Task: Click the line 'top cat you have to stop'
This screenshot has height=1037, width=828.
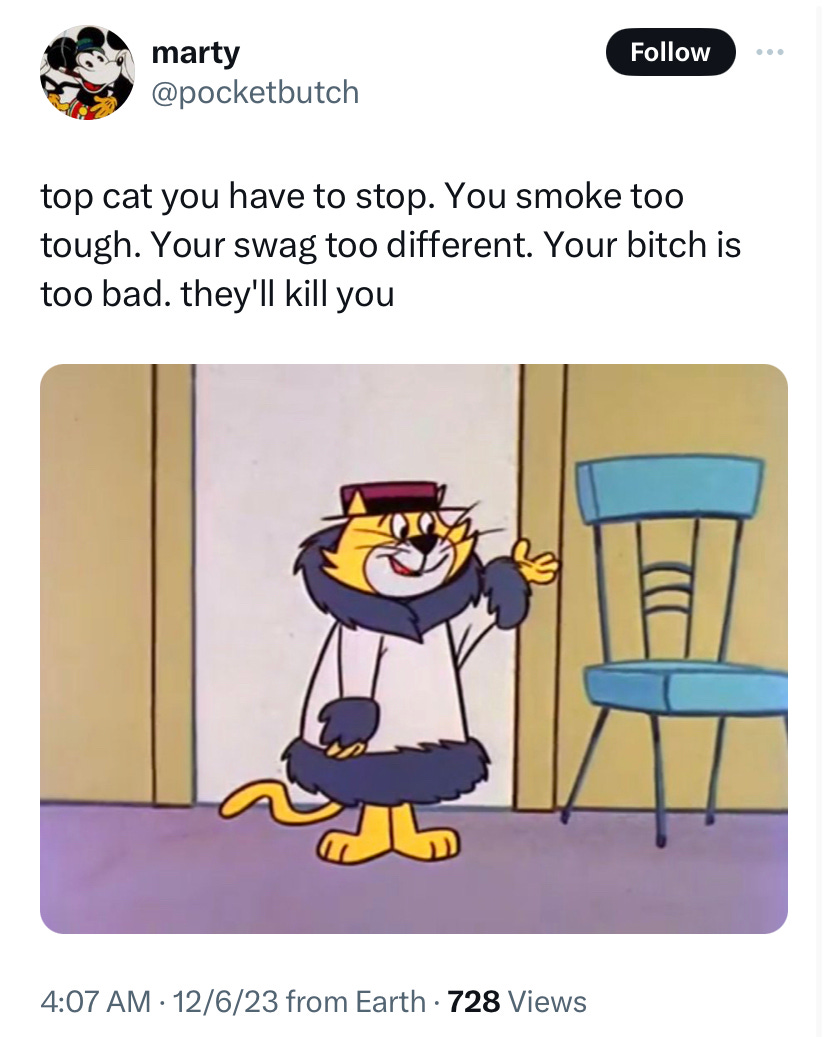Action: 238,196
